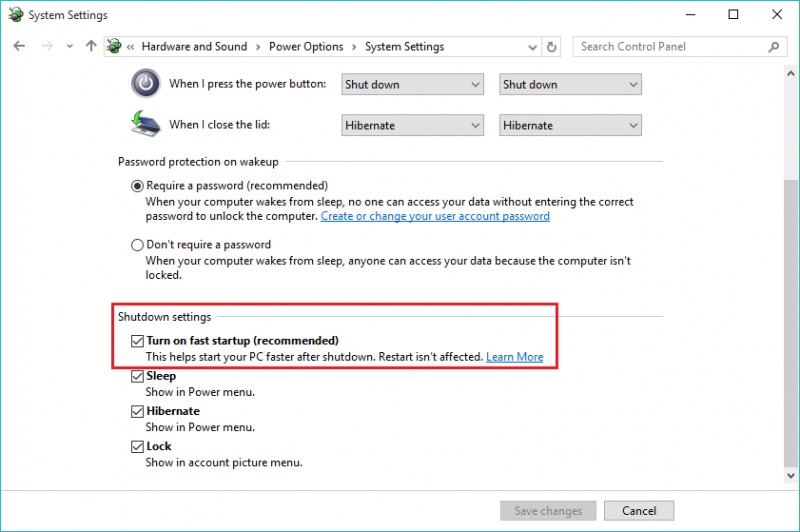Select Don't require a password option

137,245
